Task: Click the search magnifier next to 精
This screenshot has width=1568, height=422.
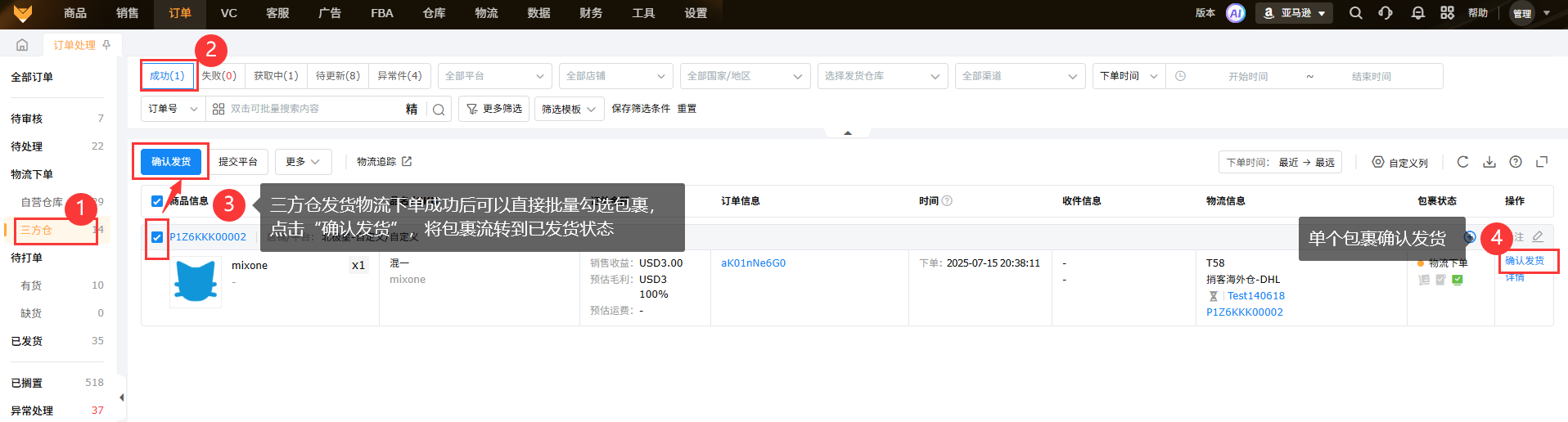Action: pyautogui.click(x=439, y=110)
